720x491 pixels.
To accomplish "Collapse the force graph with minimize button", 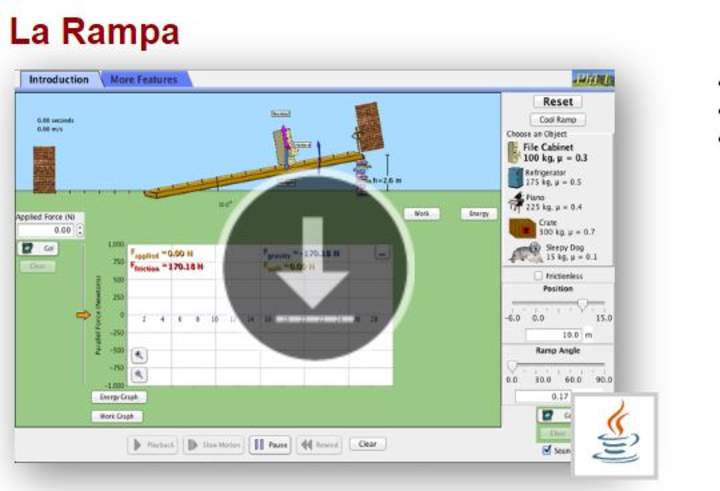I will point(381,254).
